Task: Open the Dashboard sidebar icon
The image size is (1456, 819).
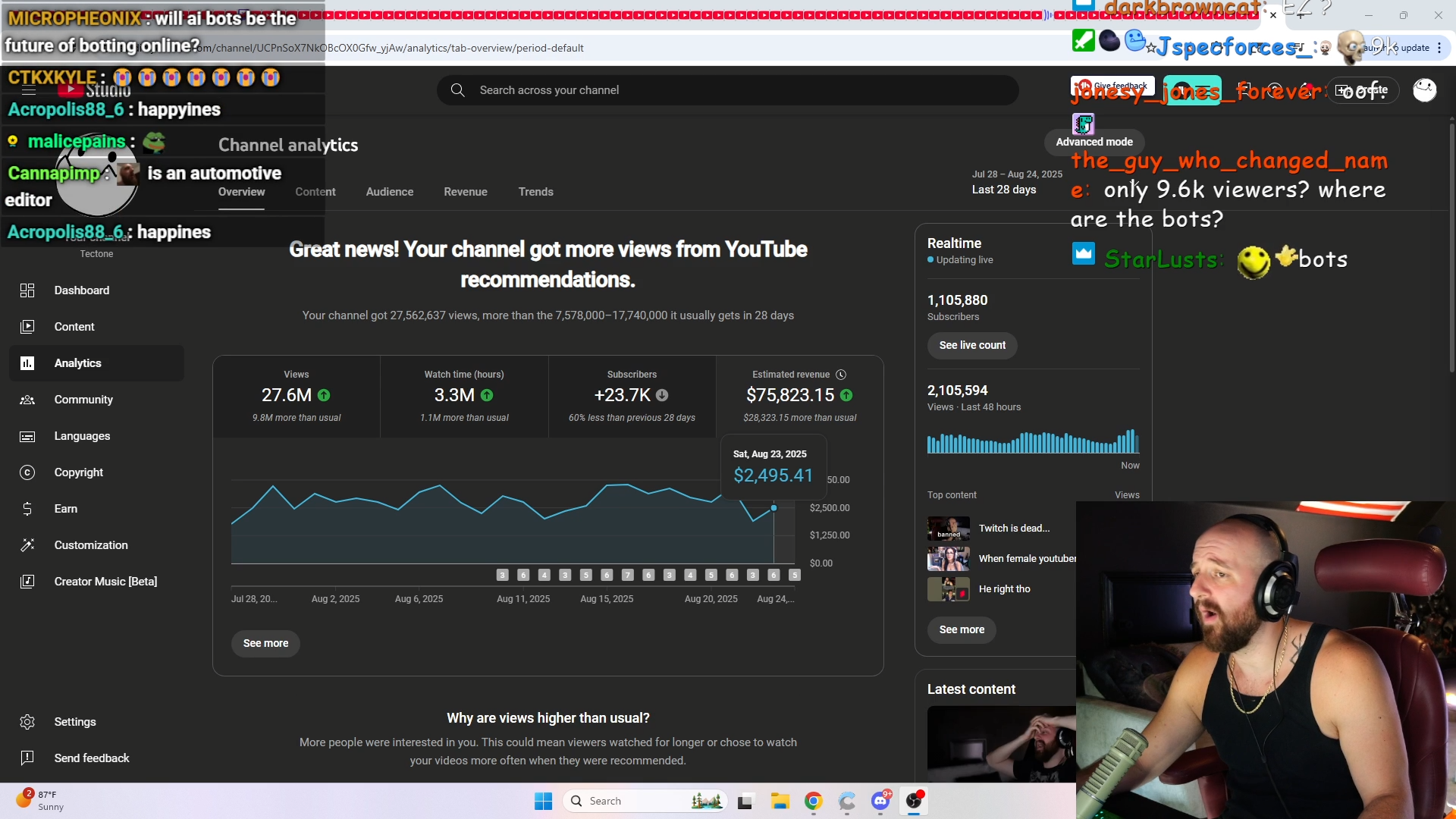Action: [x=27, y=290]
